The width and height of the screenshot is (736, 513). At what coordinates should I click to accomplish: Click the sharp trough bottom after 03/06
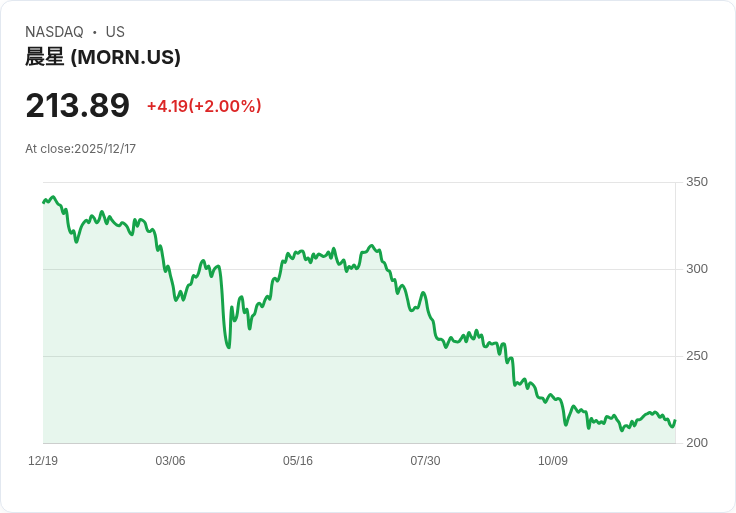coord(228,347)
